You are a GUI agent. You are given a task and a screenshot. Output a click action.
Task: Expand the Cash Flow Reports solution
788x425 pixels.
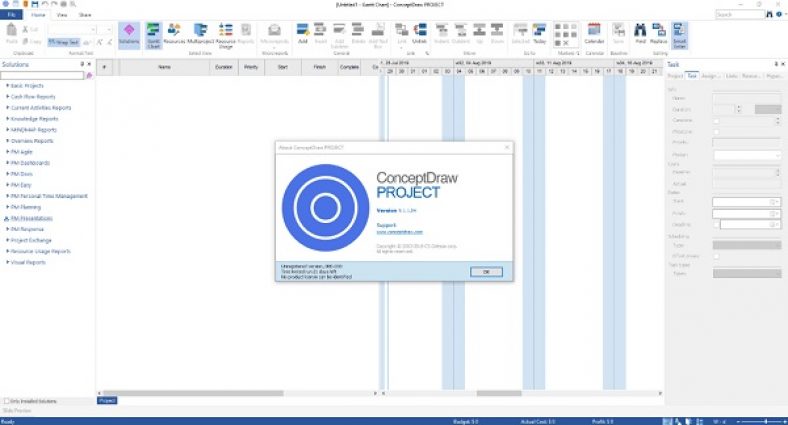click(8, 96)
